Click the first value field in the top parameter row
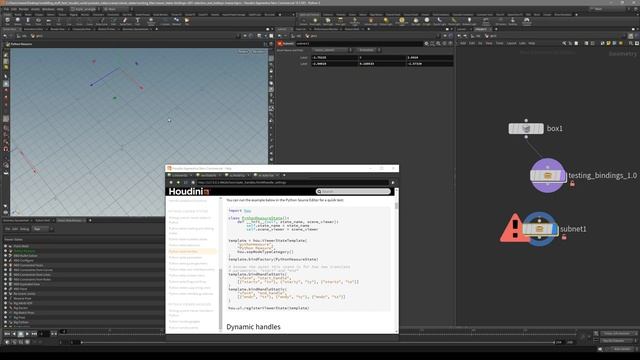640x360 pixels. [335, 58]
